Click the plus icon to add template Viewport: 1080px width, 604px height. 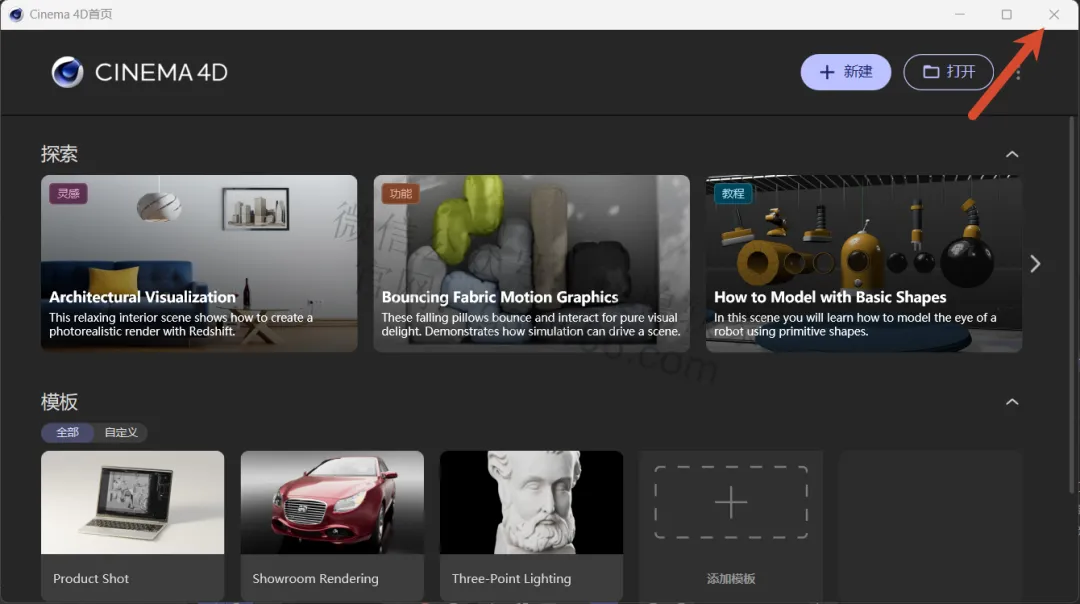(x=731, y=502)
